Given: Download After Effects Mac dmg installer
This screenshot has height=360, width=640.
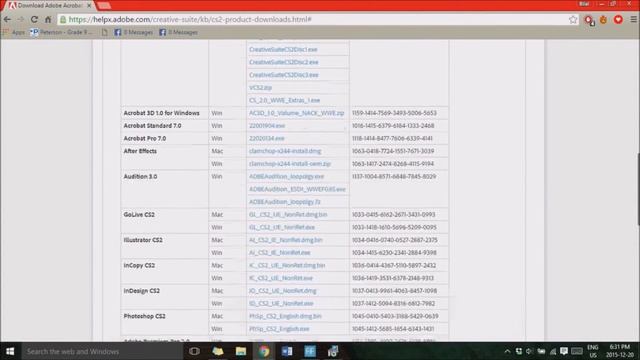Looking at the screenshot, I should (285, 151).
